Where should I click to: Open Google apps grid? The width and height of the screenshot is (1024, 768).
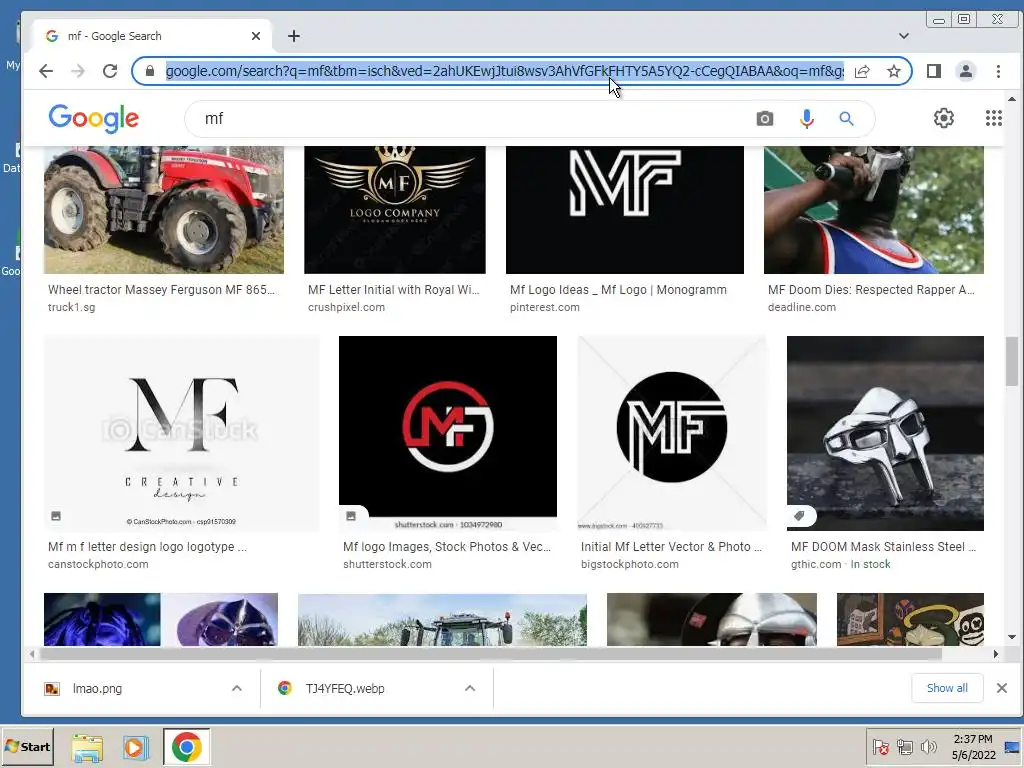(x=993, y=118)
